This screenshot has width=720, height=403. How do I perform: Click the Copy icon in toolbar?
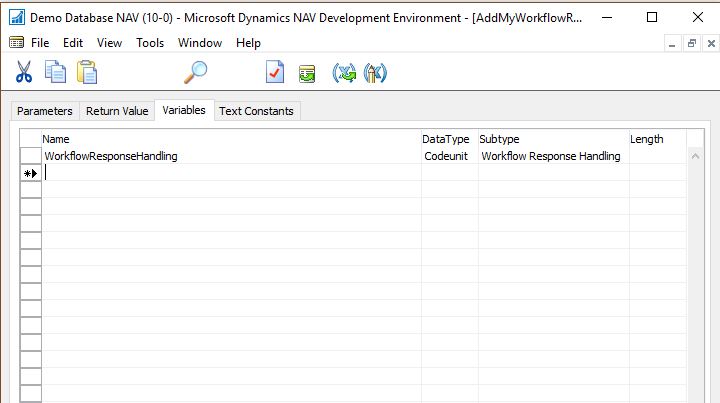click(x=55, y=73)
